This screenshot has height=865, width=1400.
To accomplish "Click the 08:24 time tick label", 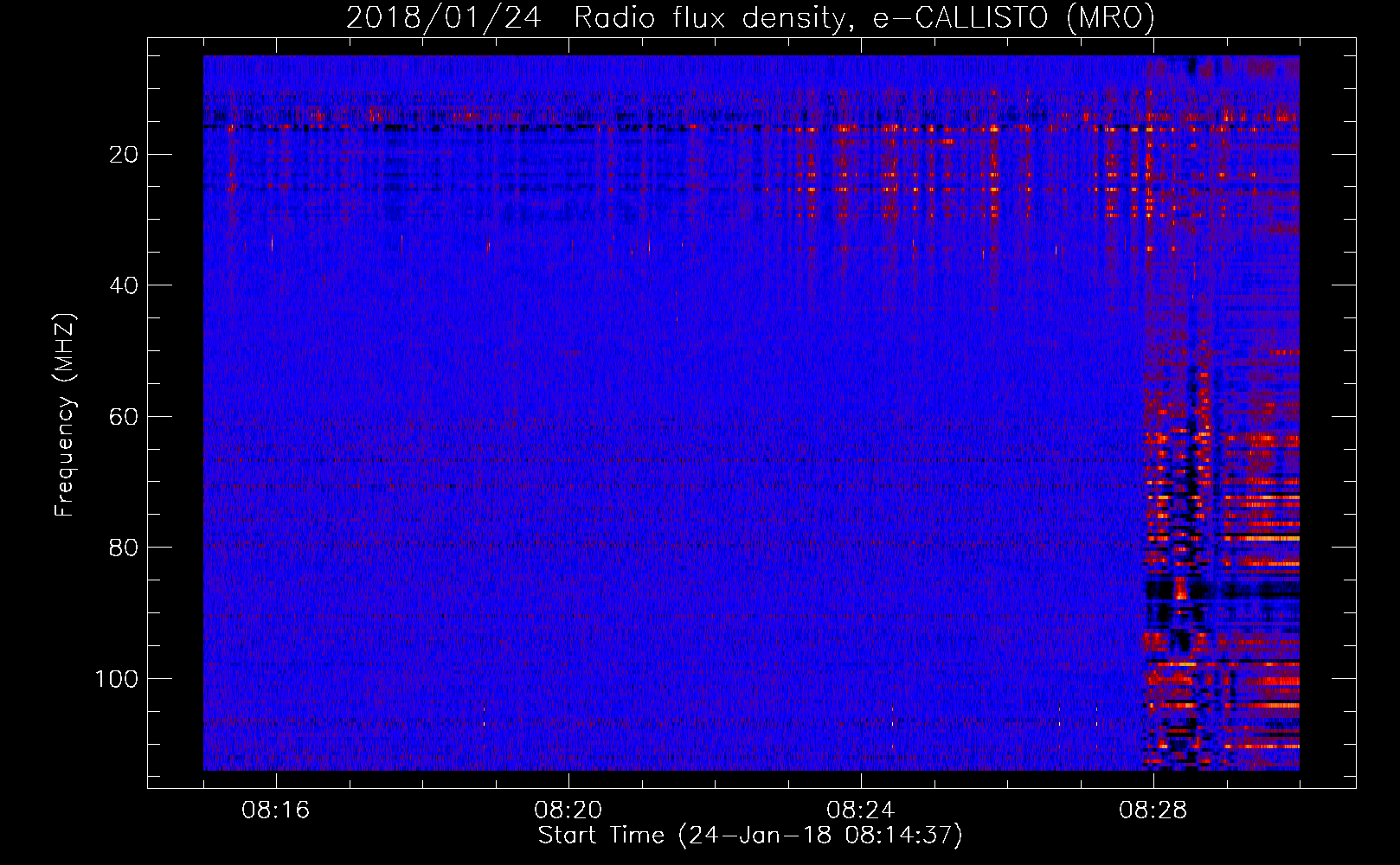I will tap(861, 811).
